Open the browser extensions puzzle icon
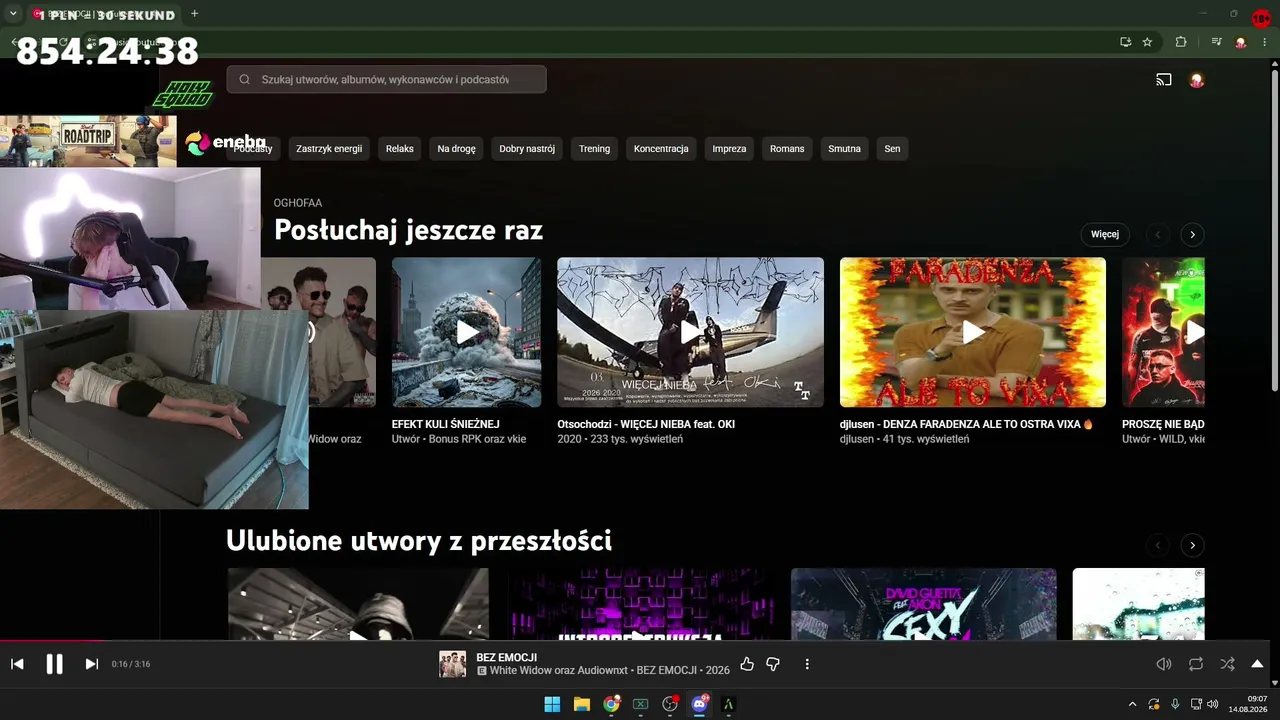 click(1181, 42)
